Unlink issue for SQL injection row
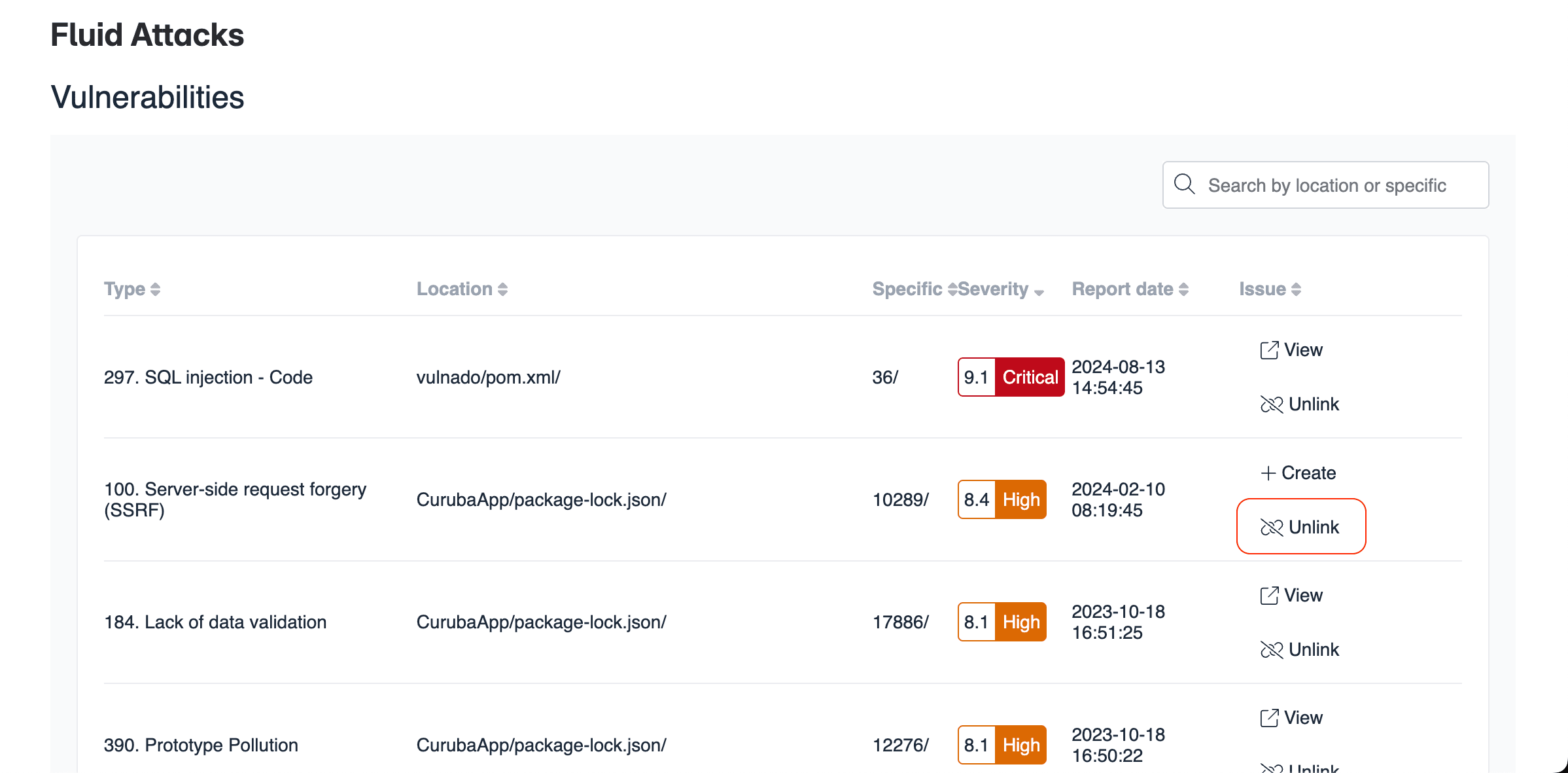 click(x=1300, y=404)
